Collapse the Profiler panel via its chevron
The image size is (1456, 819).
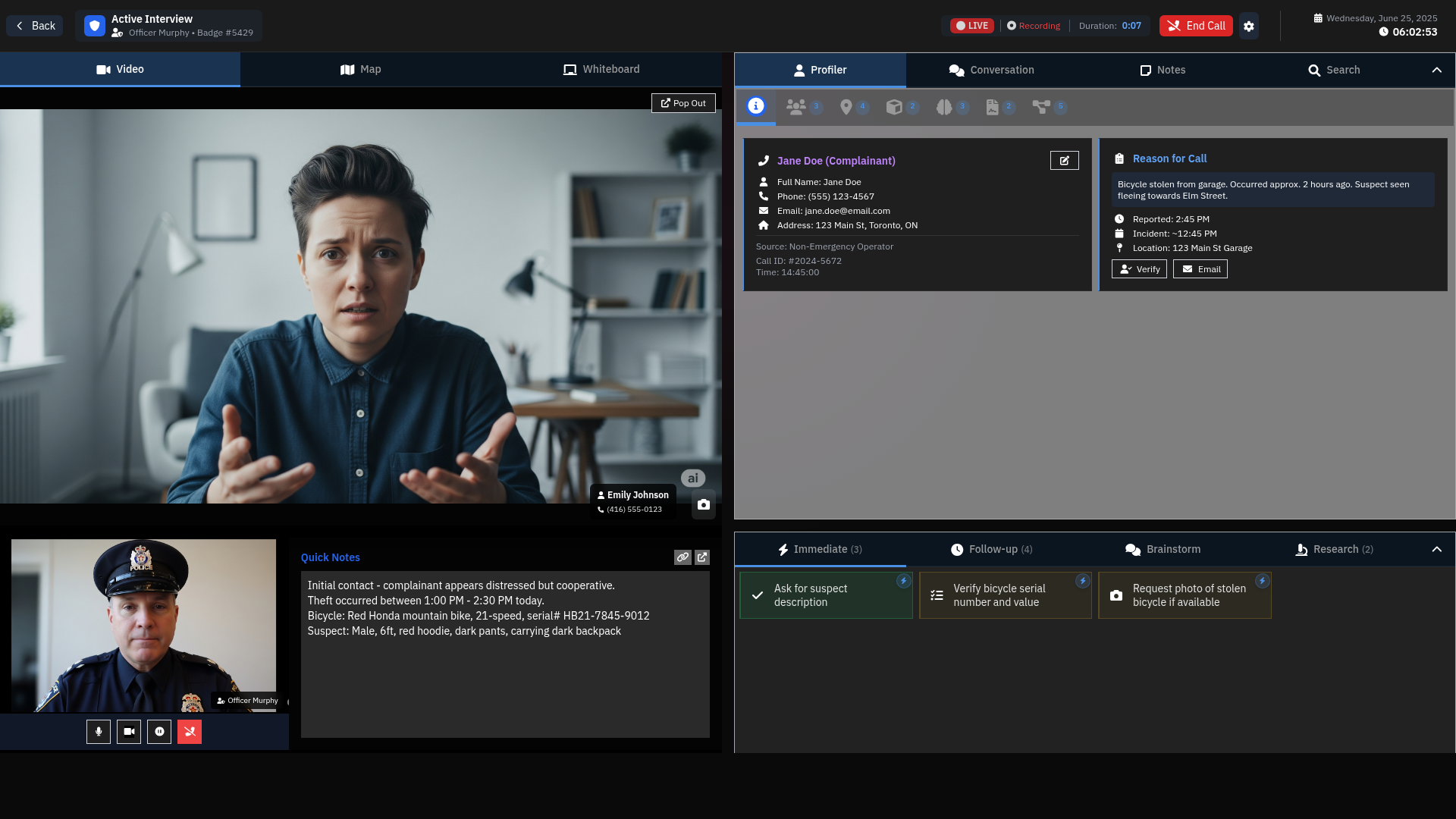[1437, 70]
